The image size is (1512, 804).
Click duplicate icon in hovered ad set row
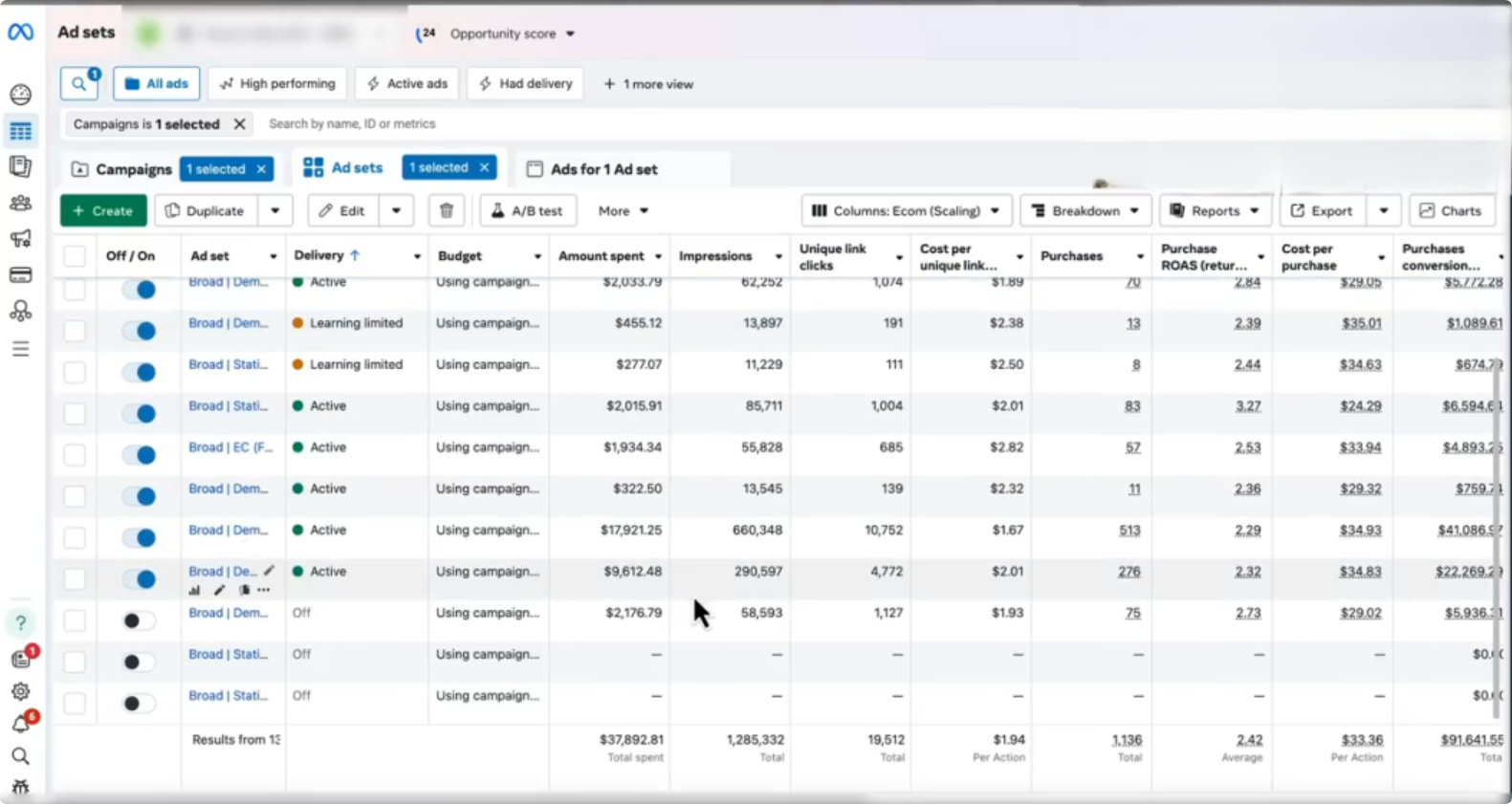coord(244,590)
